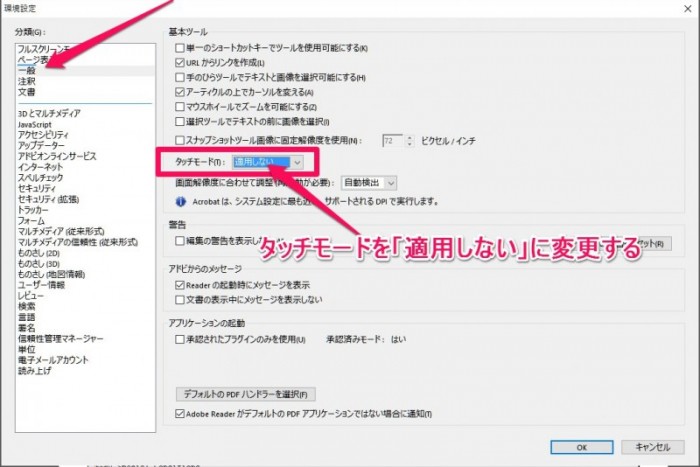This screenshot has width=700, height=467.
Task: Select ものさし (2D) category
Action: click(x=39, y=253)
